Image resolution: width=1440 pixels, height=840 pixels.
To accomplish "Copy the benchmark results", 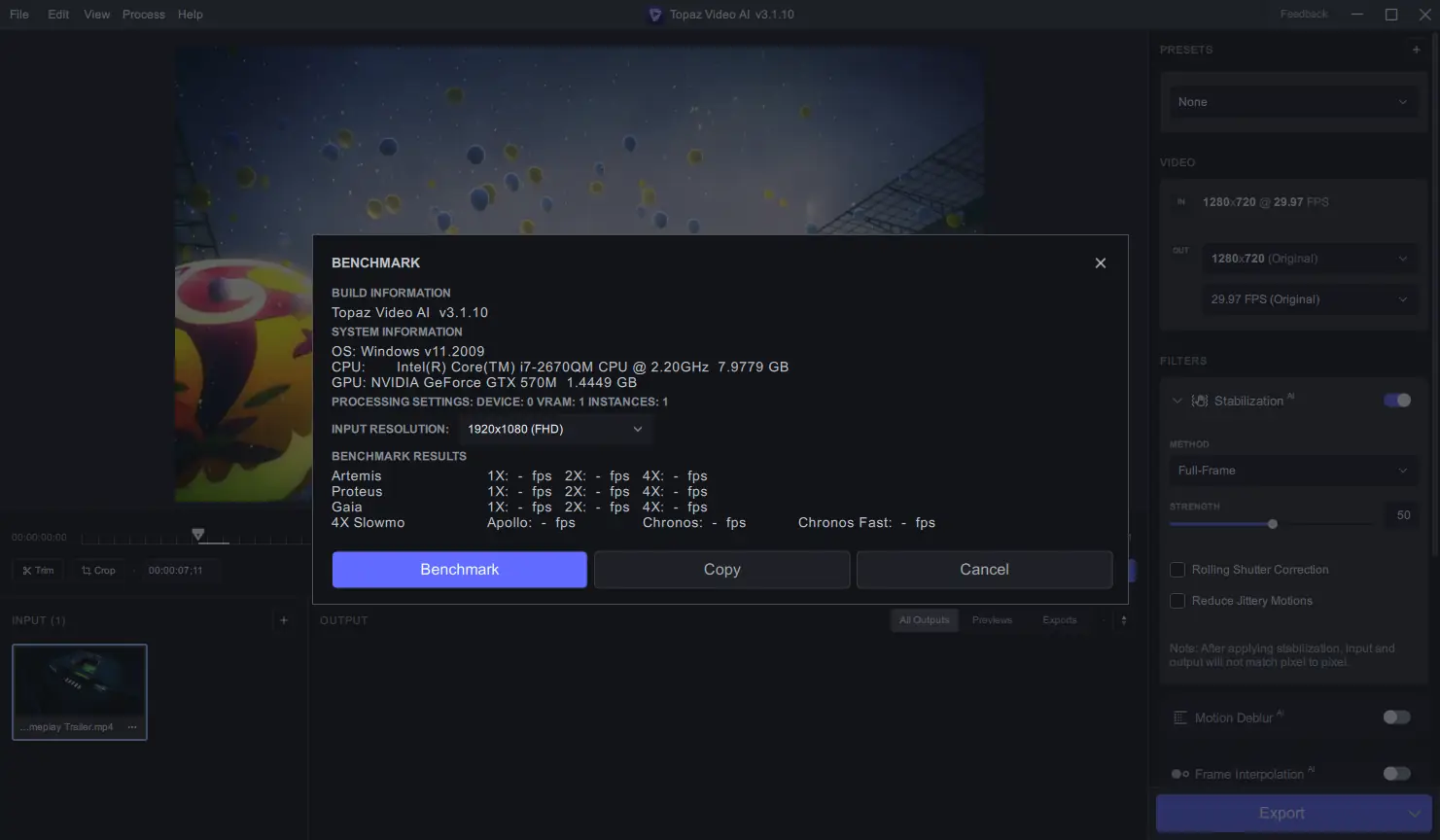I will (721, 569).
